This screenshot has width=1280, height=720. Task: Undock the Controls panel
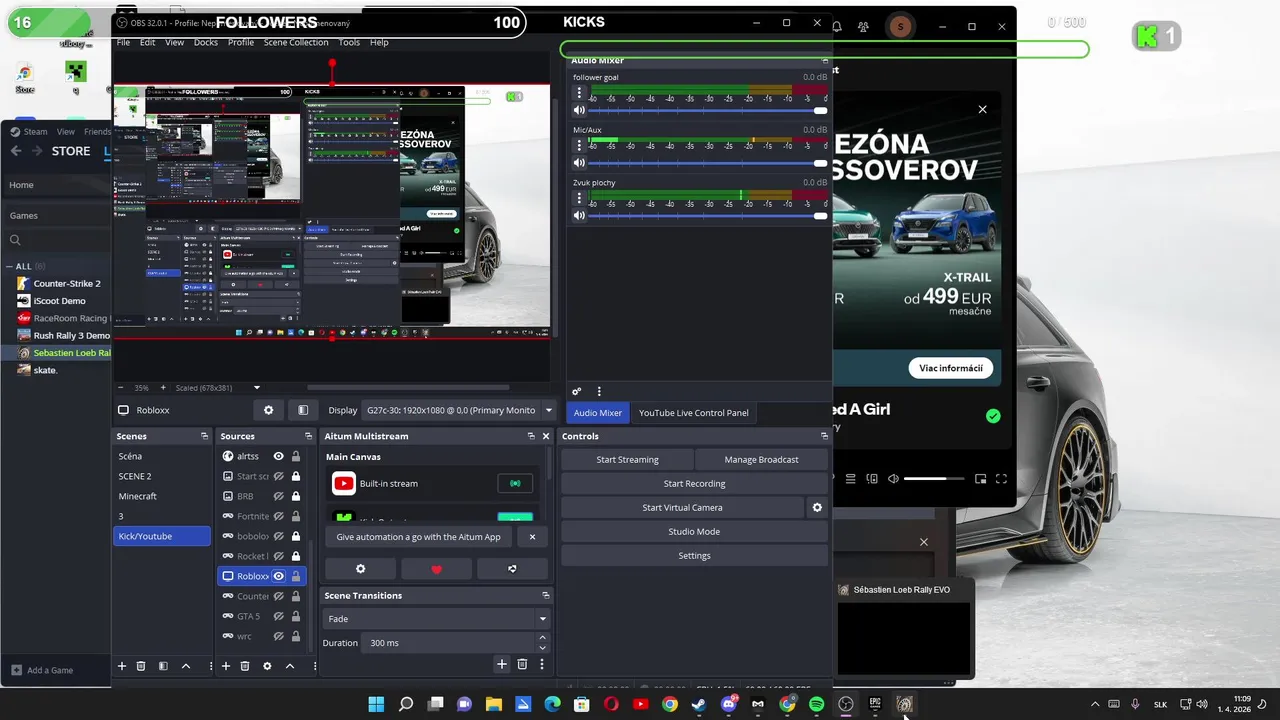pyautogui.click(x=824, y=436)
